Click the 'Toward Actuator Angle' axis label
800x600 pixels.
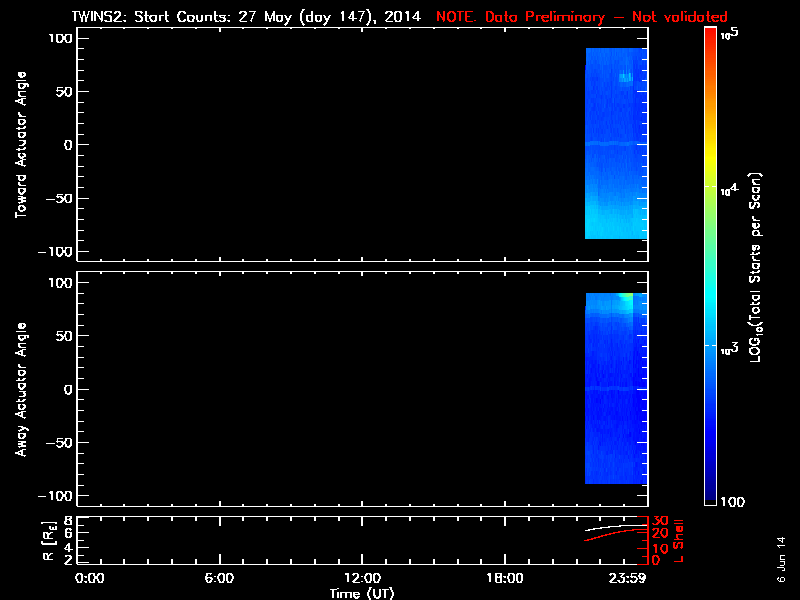click(x=21, y=145)
